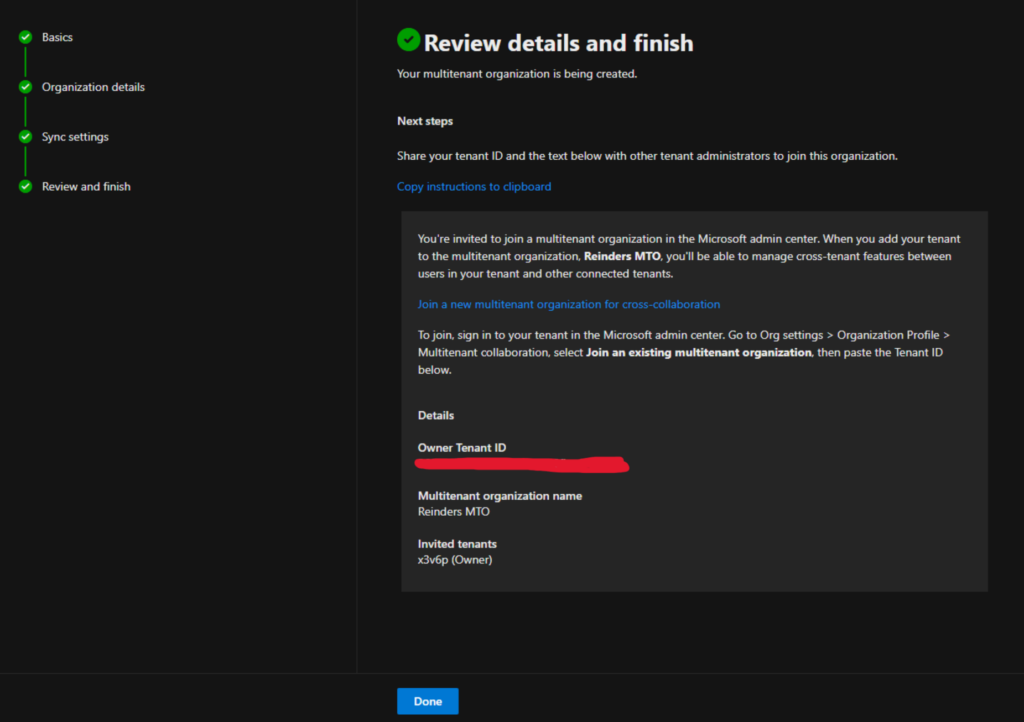Viewport: 1024px width, 722px height.
Task: Click green checkmark beside Basics
Action: 25,37
